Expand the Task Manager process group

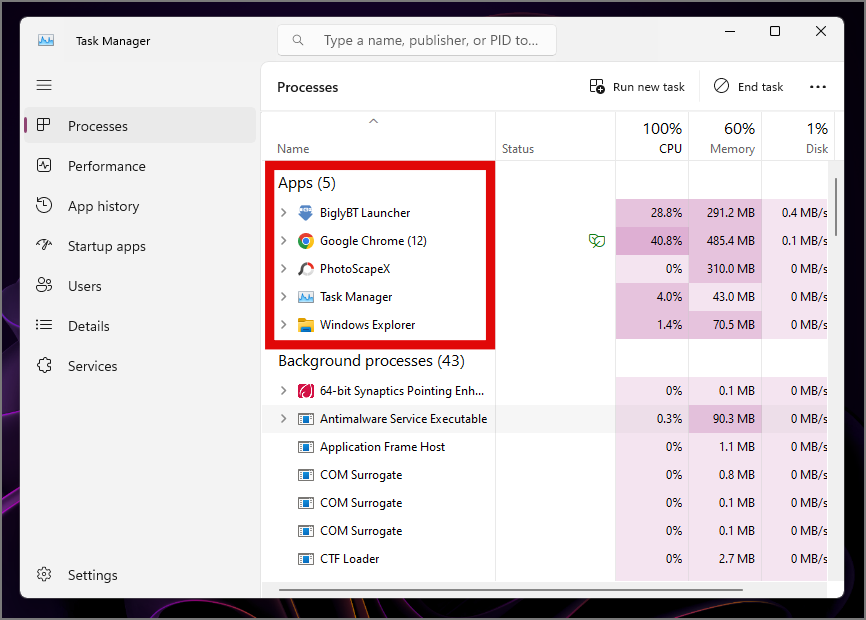[x=283, y=297]
